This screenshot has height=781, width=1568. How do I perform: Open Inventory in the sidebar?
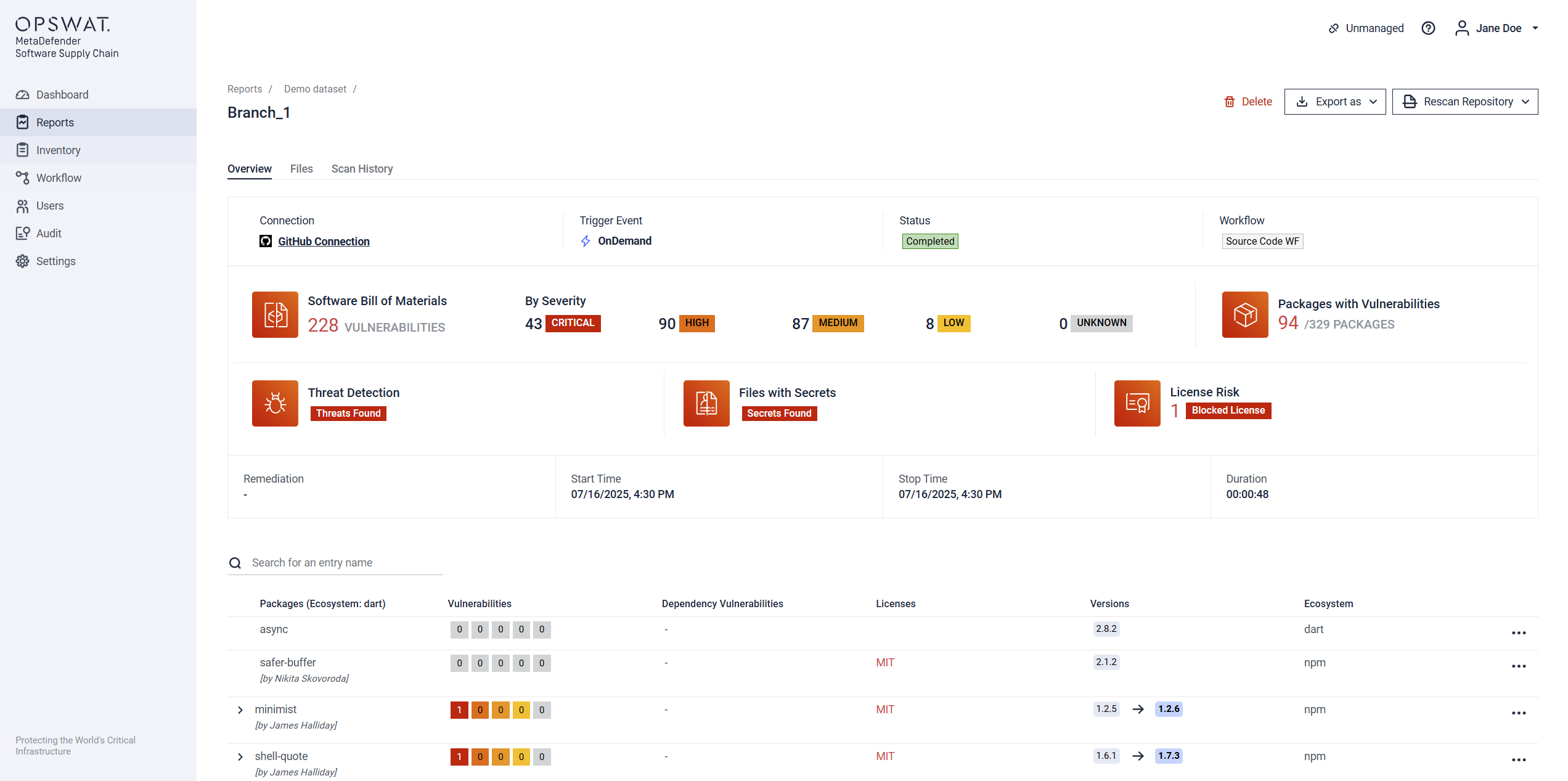pos(99,150)
